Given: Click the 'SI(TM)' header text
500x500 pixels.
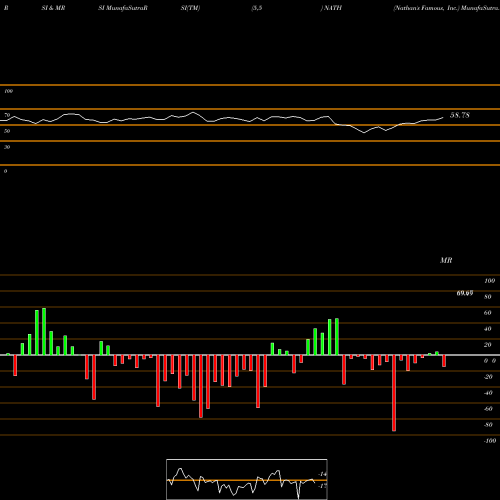Looking at the screenshot, I should click(190, 8).
